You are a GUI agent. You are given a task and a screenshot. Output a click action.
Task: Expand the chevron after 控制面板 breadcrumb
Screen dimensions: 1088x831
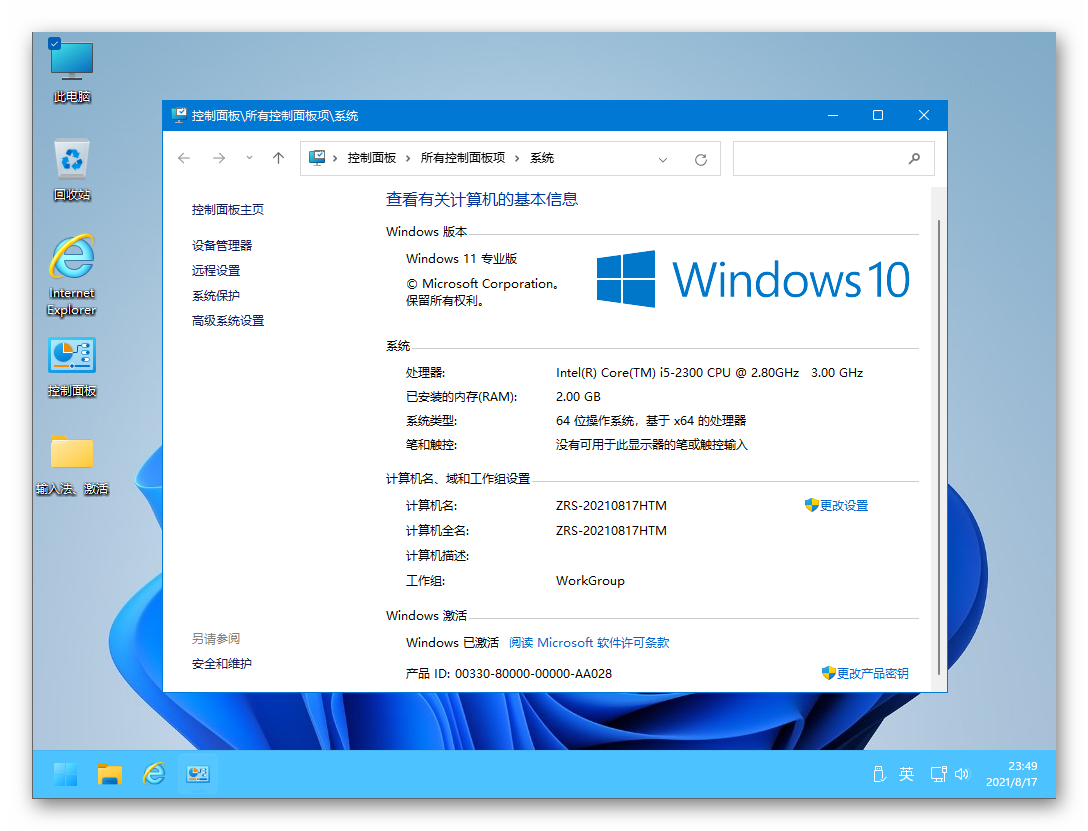tap(408, 159)
